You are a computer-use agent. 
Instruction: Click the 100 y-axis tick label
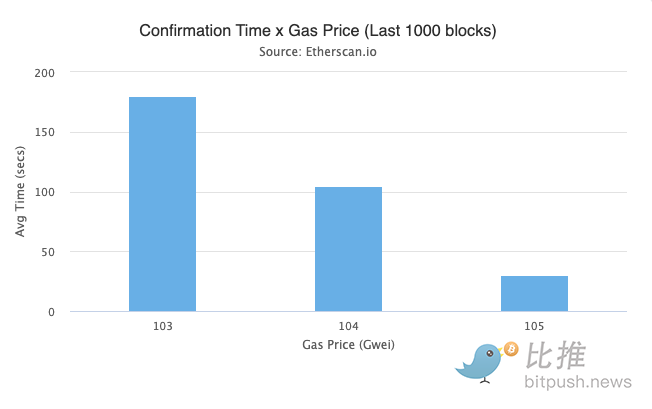tap(44, 192)
